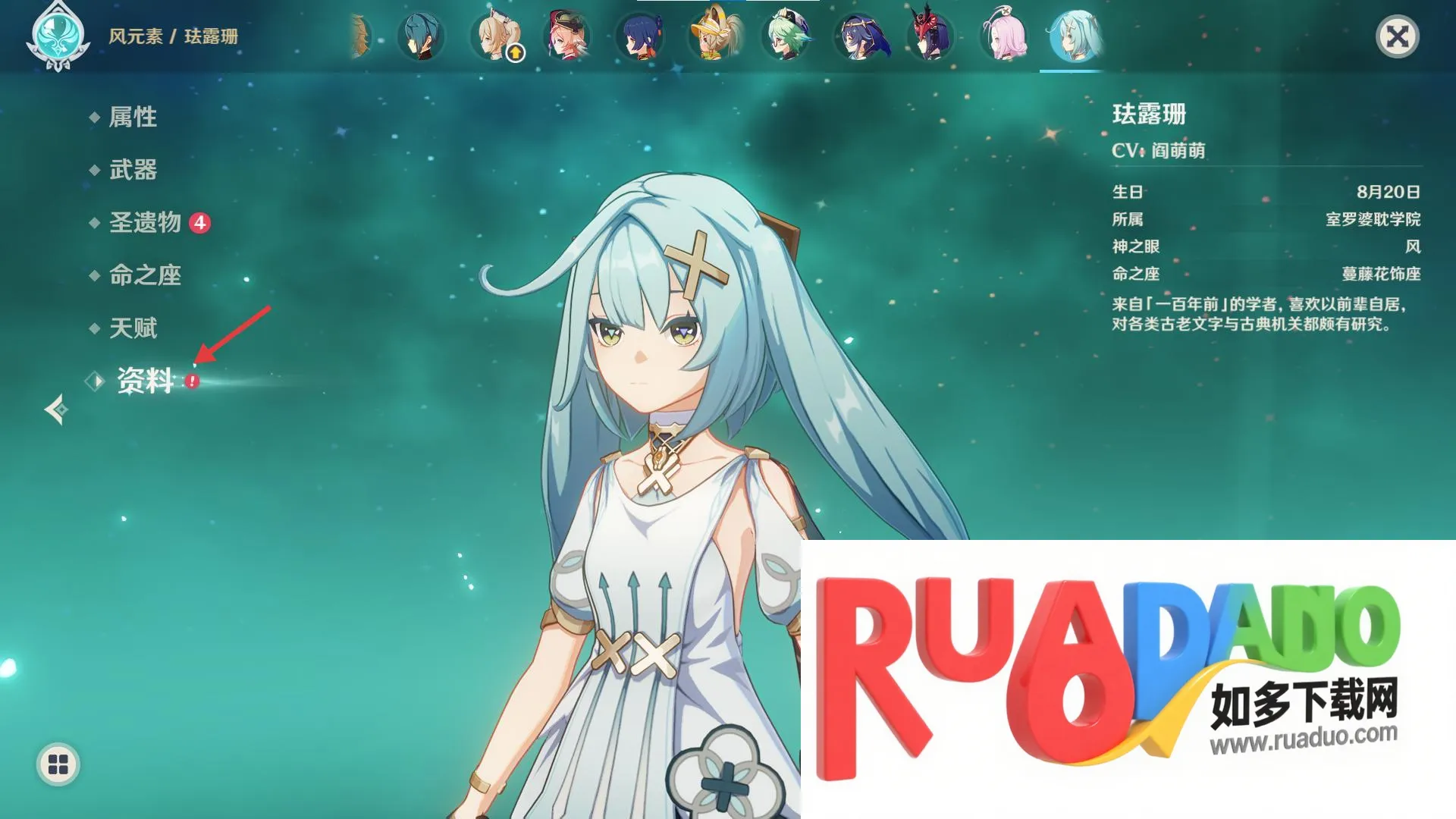
Task: Click the Anemo element emblem icon
Action: (x=58, y=36)
